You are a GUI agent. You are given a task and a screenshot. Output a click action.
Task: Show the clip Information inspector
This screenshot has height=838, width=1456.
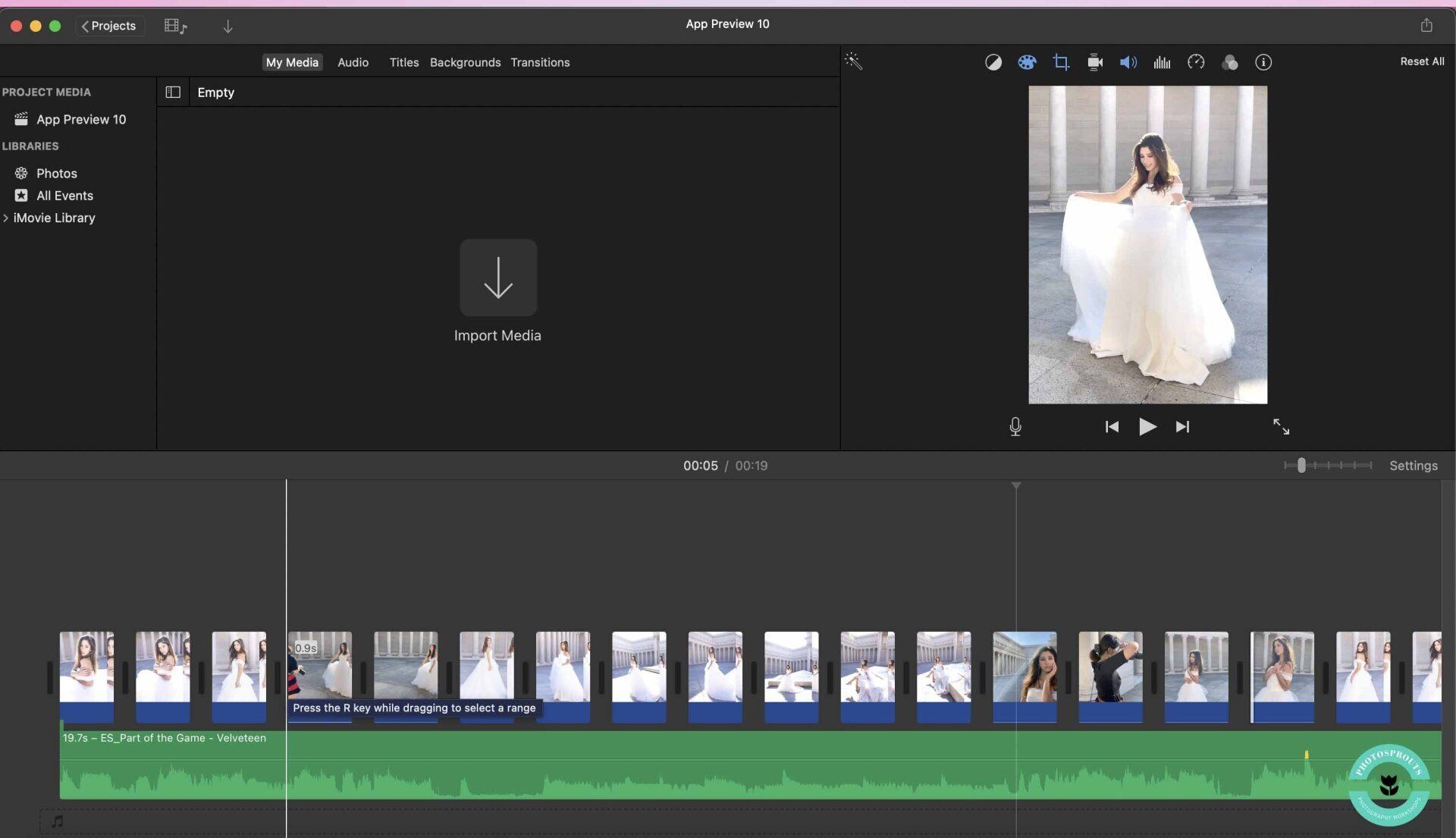(x=1263, y=62)
